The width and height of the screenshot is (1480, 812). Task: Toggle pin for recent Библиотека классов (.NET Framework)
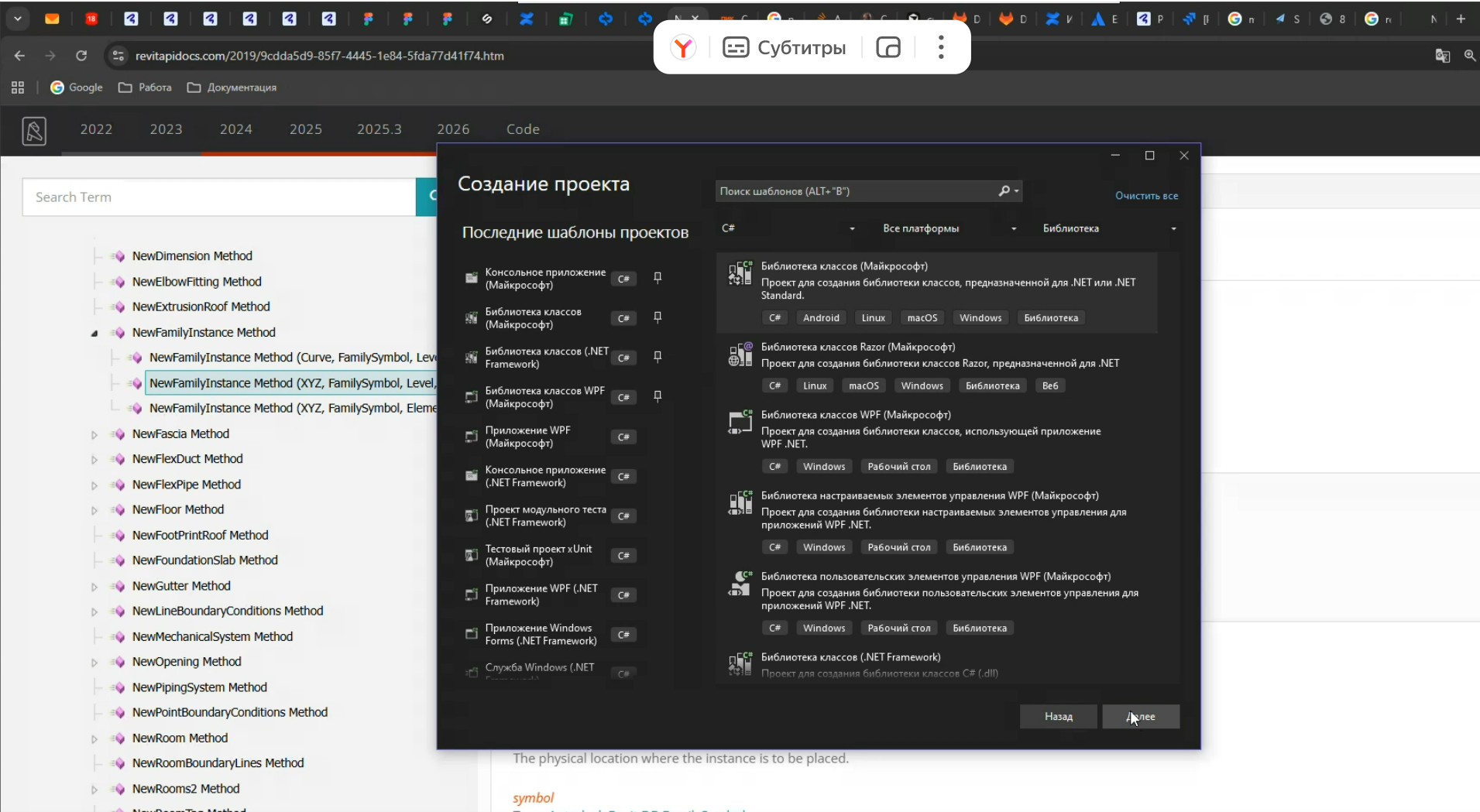click(658, 357)
